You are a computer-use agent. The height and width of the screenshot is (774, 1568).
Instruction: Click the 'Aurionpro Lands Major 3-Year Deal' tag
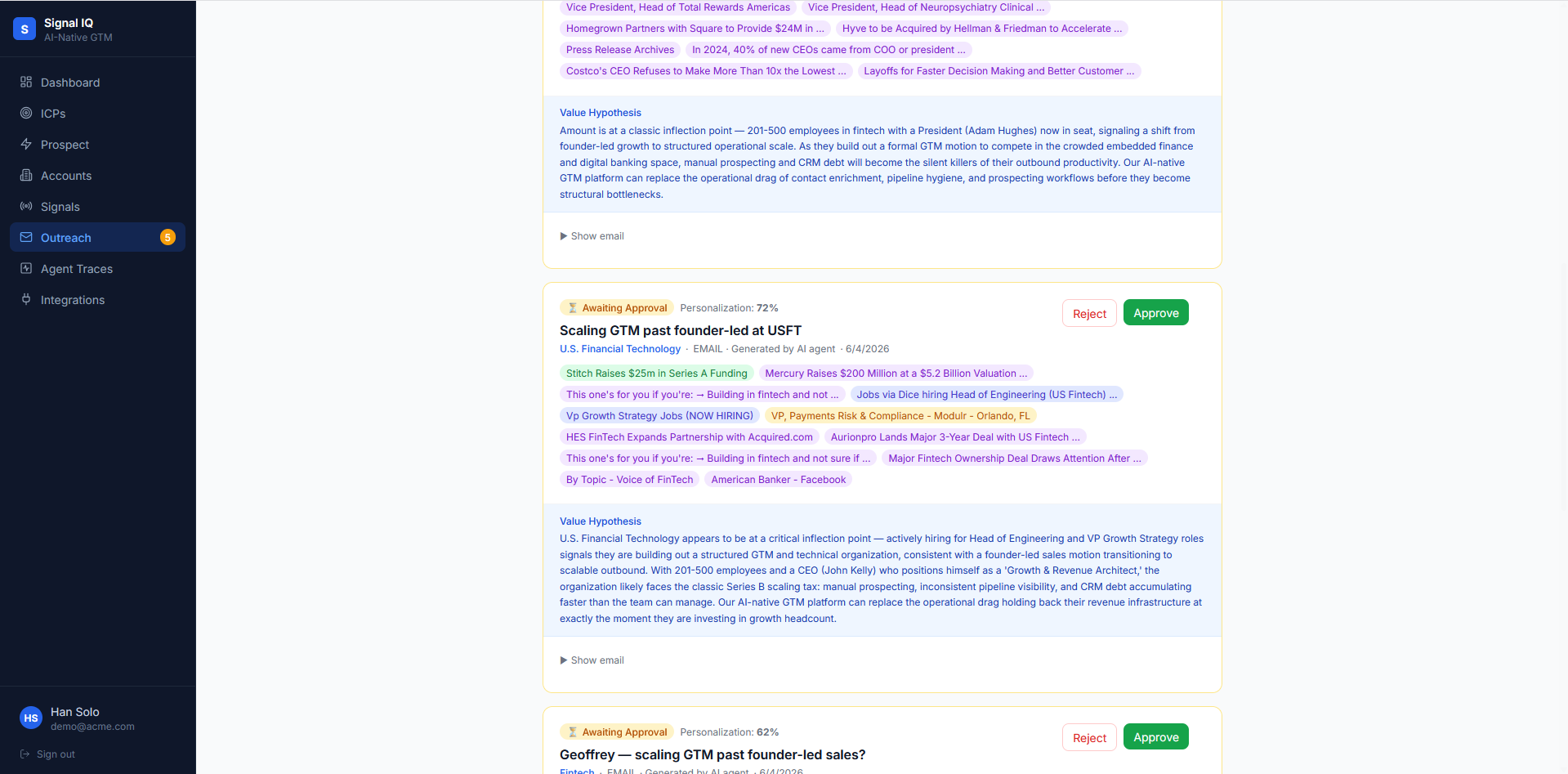tap(955, 437)
